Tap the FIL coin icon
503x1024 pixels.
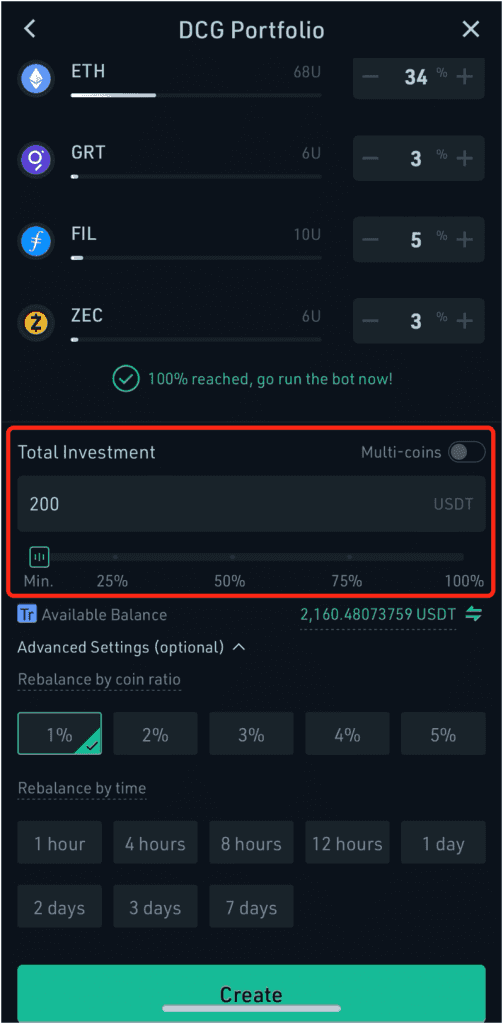(37, 242)
